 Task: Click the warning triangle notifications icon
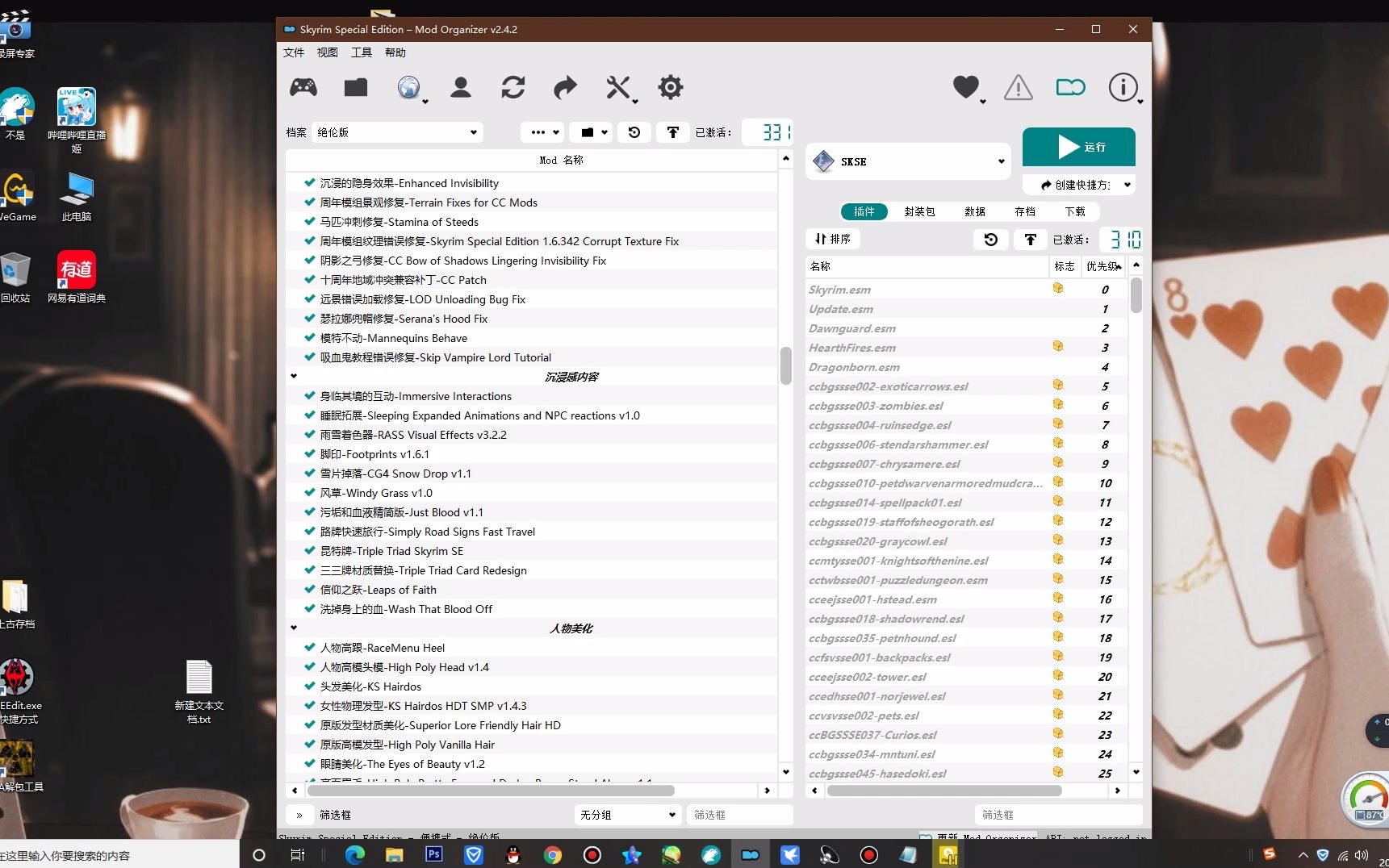(1019, 87)
